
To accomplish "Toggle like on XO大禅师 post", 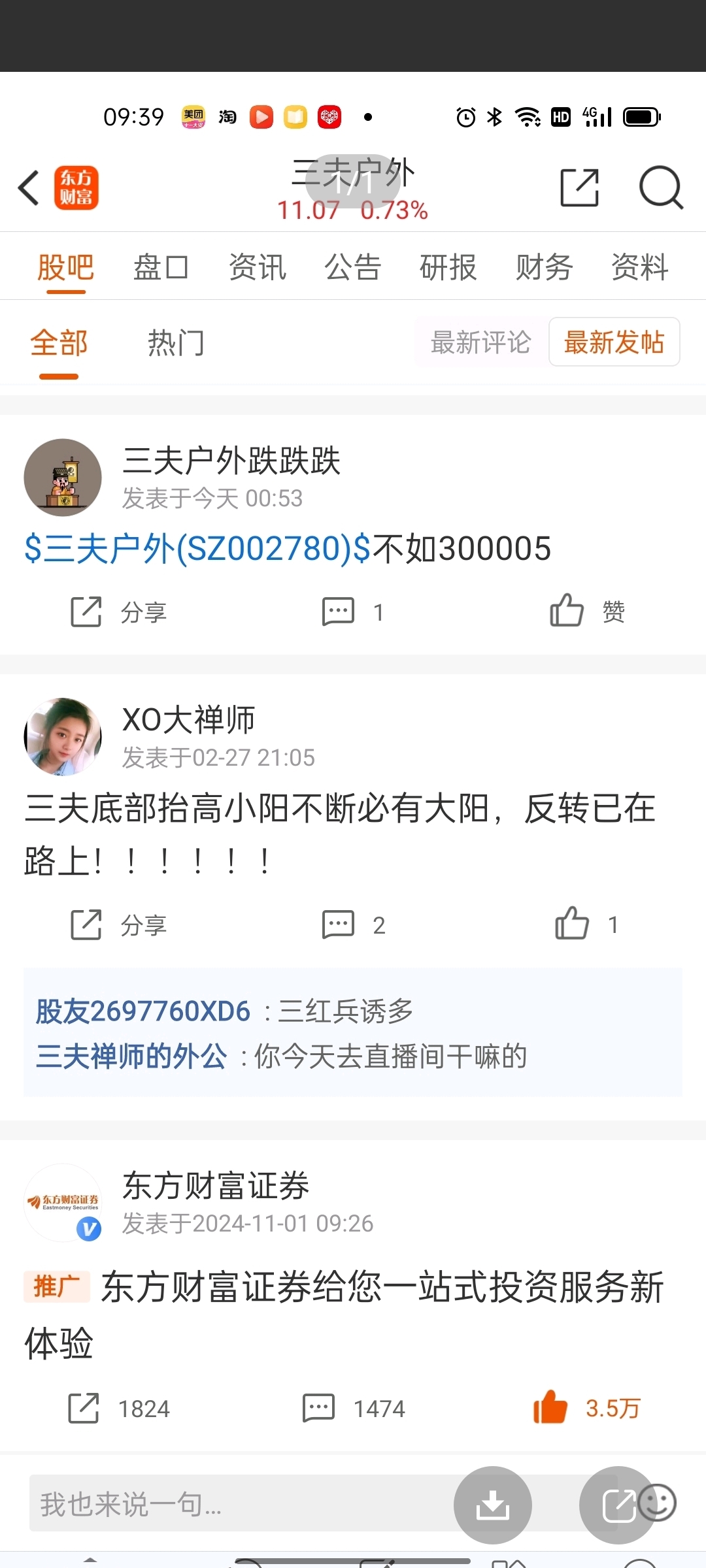I will point(586,924).
